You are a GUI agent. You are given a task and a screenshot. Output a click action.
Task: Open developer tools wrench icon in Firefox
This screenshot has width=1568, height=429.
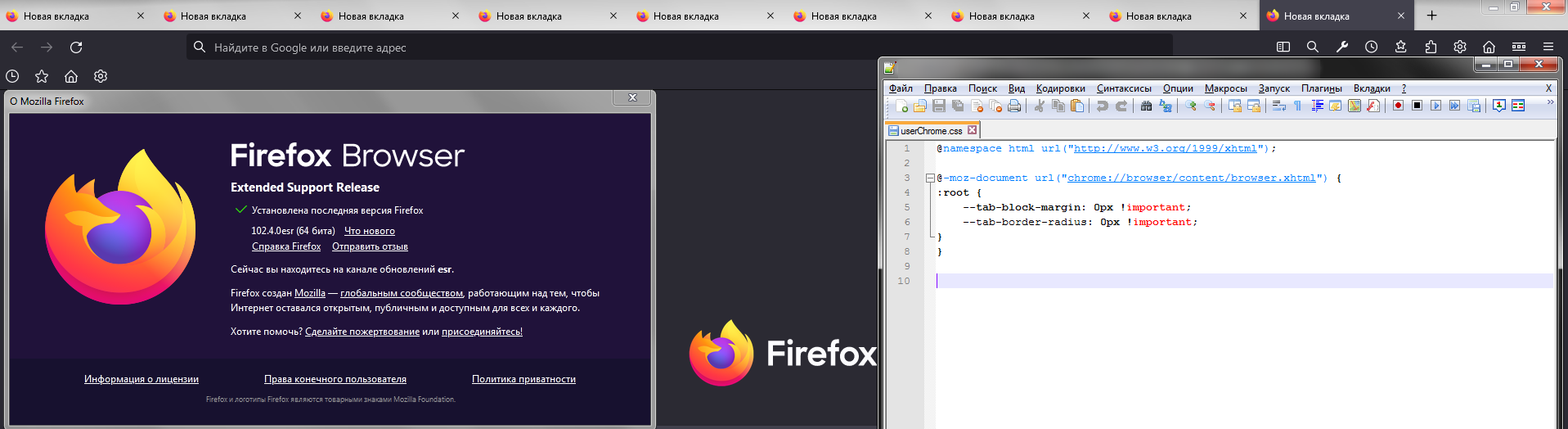[x=1342, y=47]
